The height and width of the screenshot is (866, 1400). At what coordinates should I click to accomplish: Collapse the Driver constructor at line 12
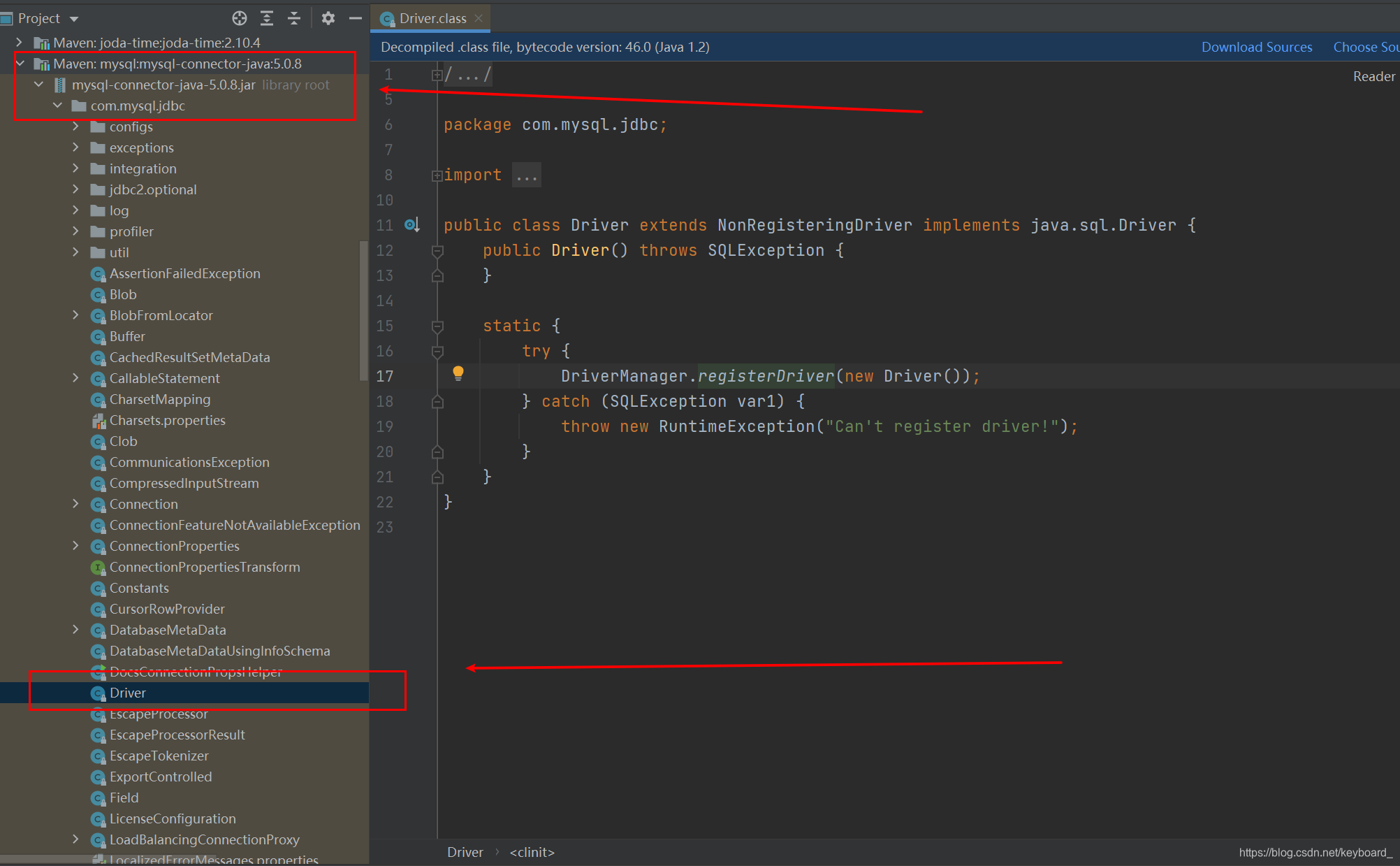point(437,251)
